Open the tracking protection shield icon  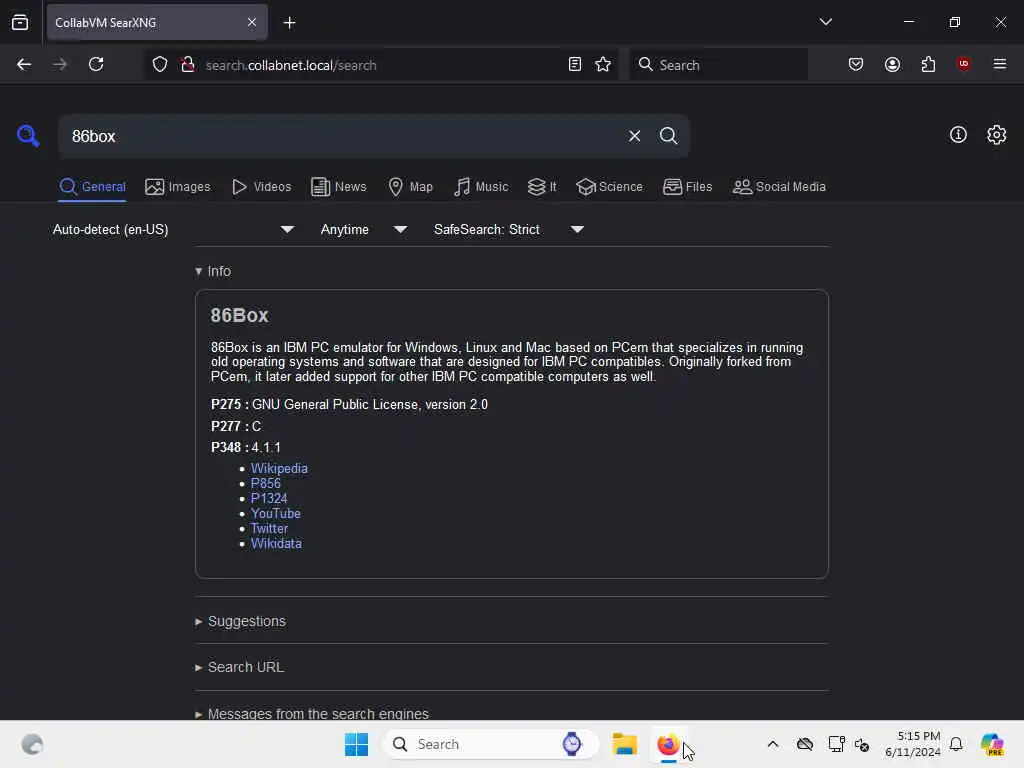pyautogui.click(x=160, y=64)
